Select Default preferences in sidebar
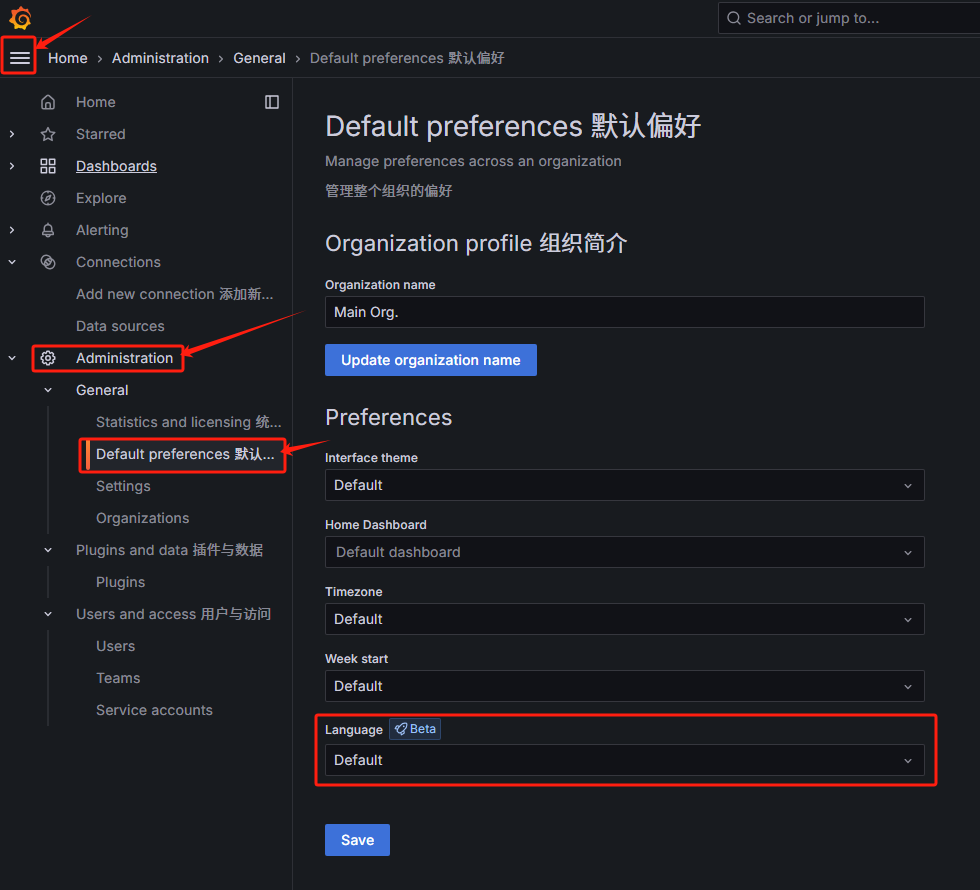The width and height of the screenshot is (980, 890). click(185, 454)
